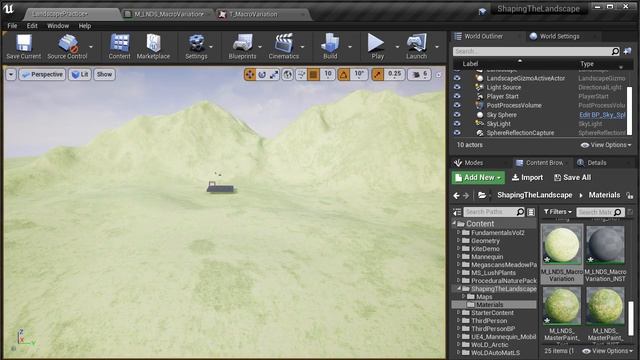Click the Build toolbar icon
This screenshot has height=360, width=640.
pos(330,47)
